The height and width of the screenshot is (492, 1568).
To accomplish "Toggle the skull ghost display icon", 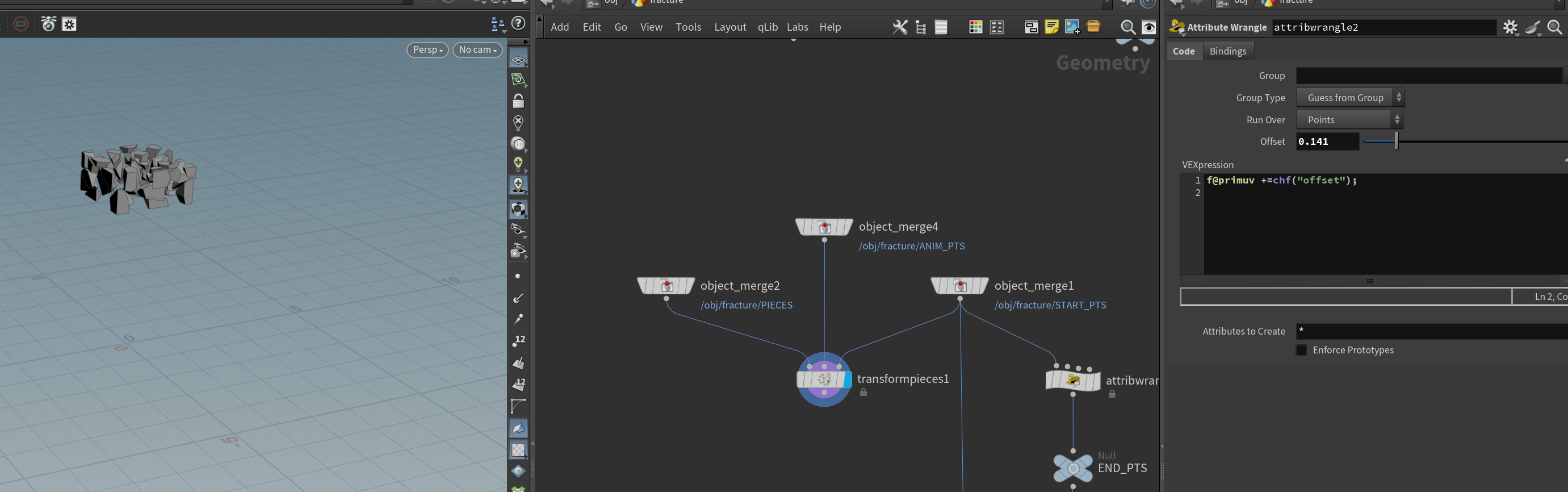I will coord(518,185).
